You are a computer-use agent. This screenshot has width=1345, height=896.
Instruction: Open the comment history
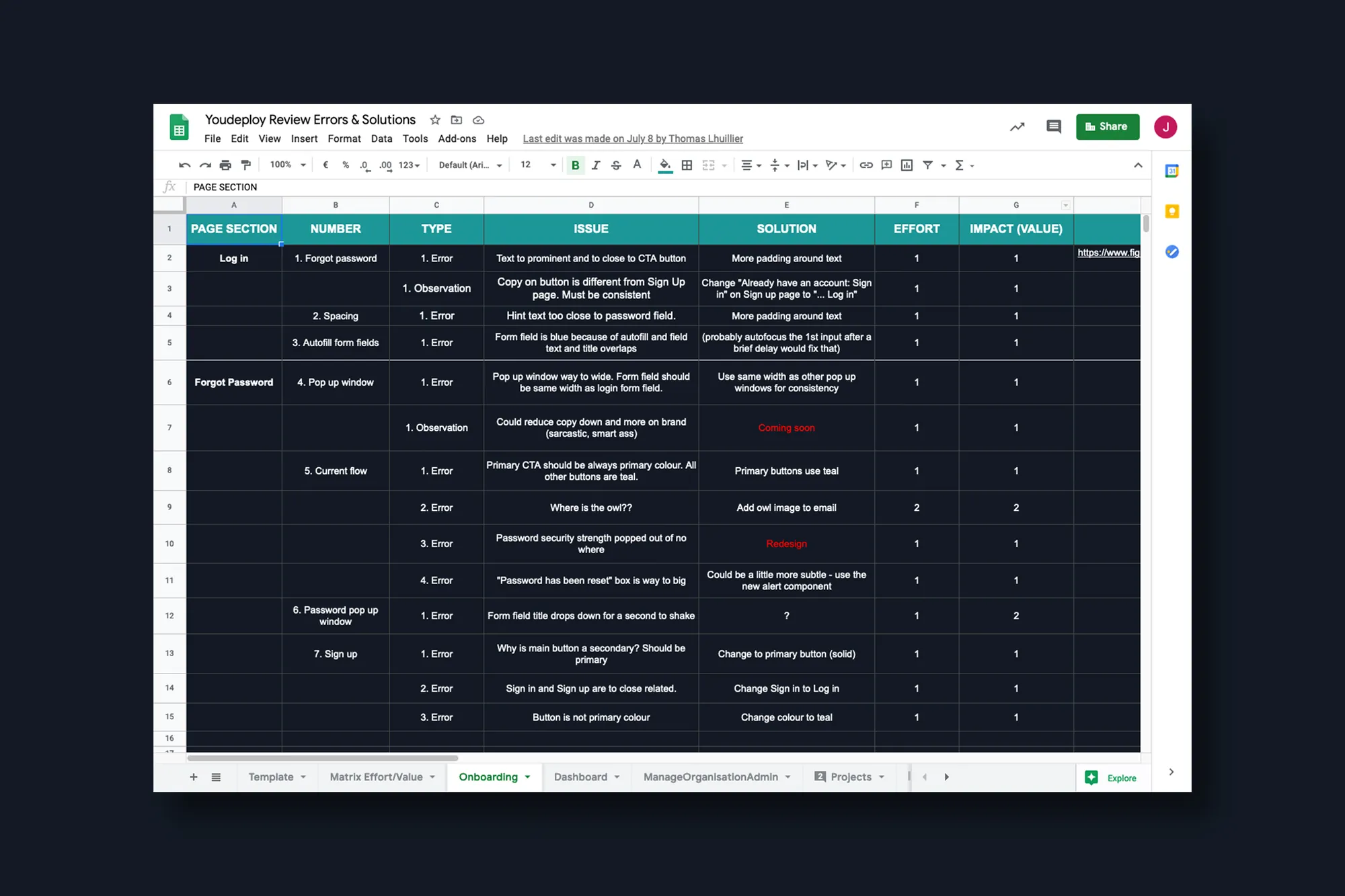coord(1054,126)
